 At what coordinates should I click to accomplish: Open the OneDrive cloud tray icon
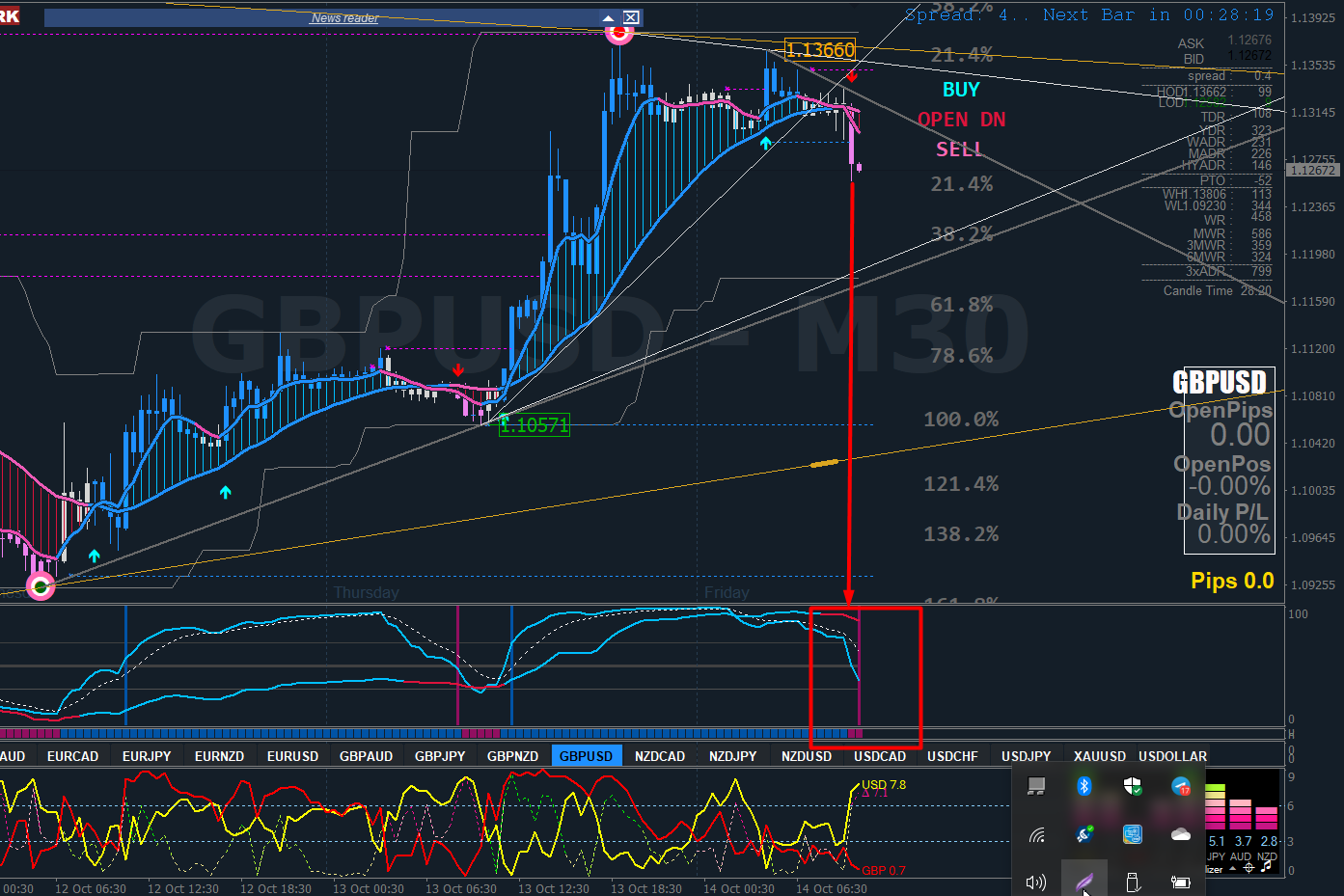click(1181, 834)
